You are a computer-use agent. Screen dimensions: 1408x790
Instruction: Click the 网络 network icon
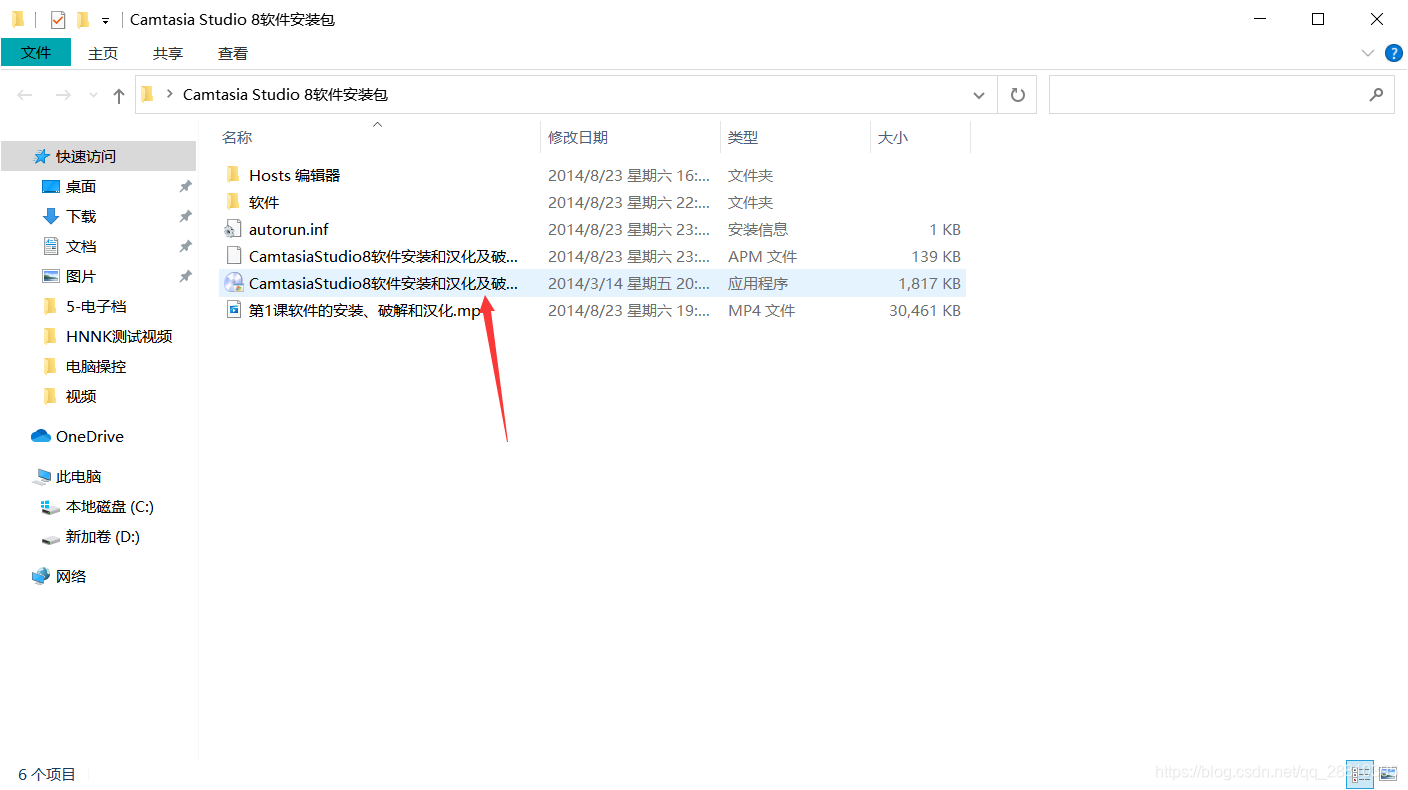[x=41, y=576]
